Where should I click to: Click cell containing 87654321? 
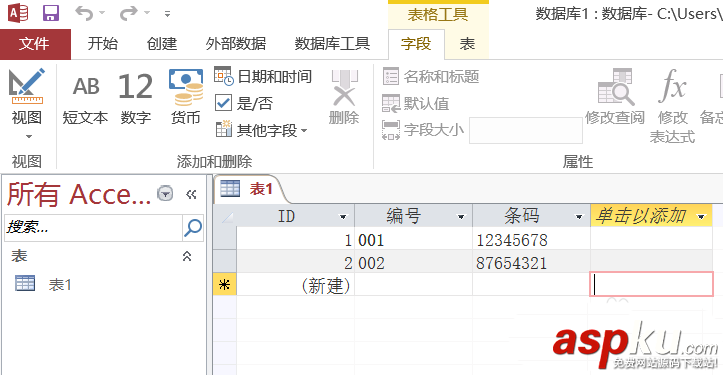[x=532, y=262]
